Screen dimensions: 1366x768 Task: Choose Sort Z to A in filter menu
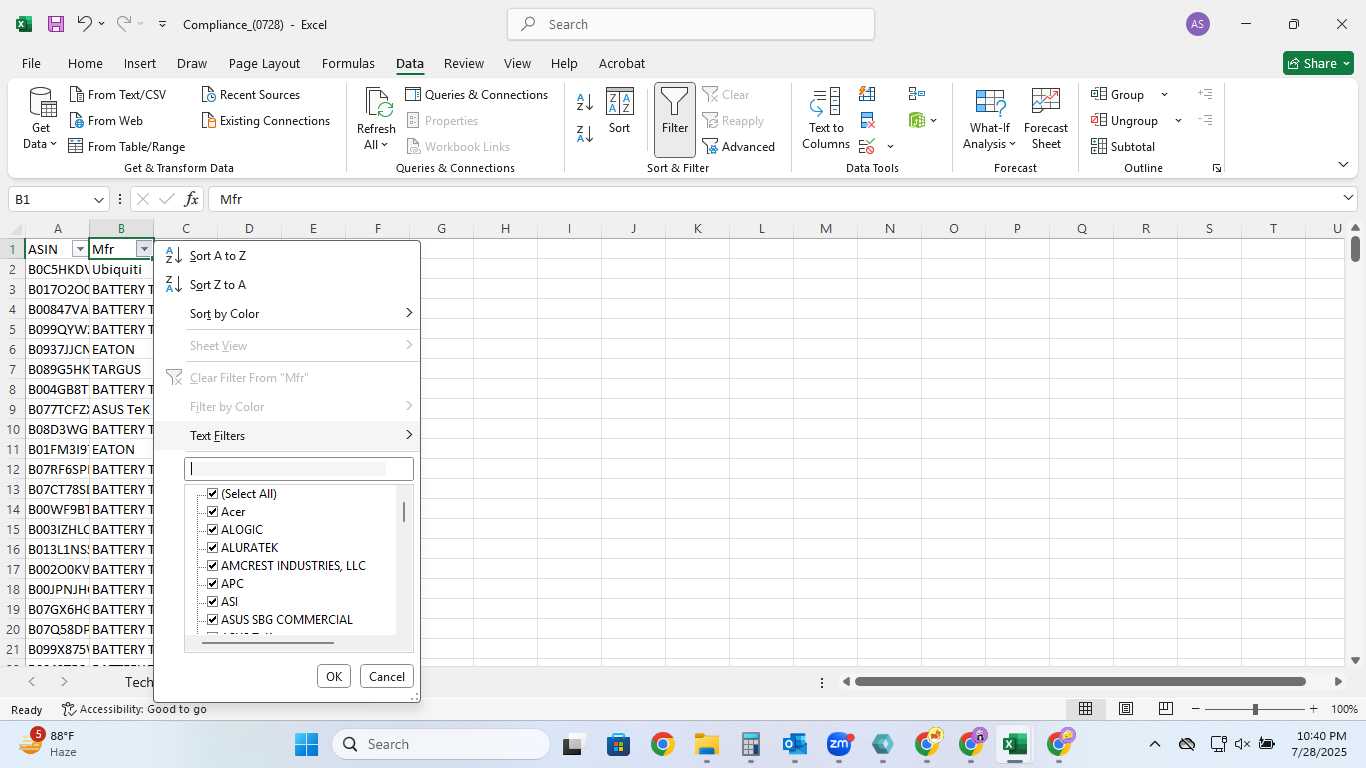[x=287, y=285]
